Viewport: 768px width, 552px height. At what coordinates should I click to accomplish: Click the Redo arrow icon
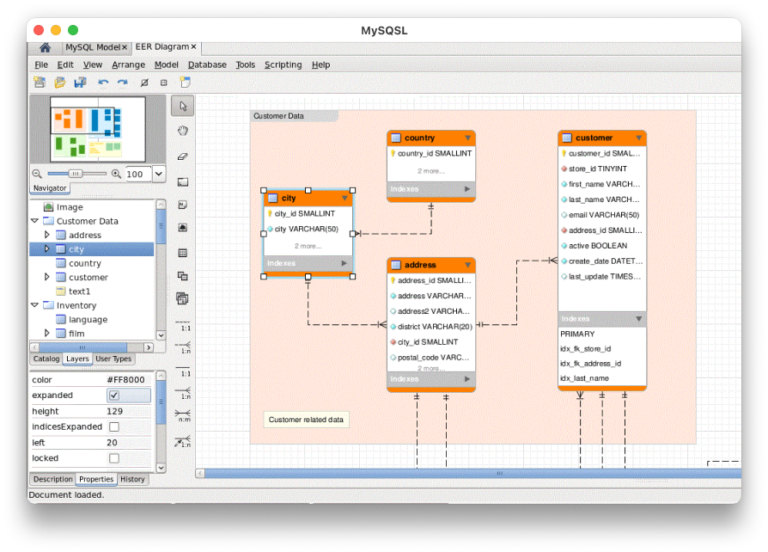coord(122,82)
